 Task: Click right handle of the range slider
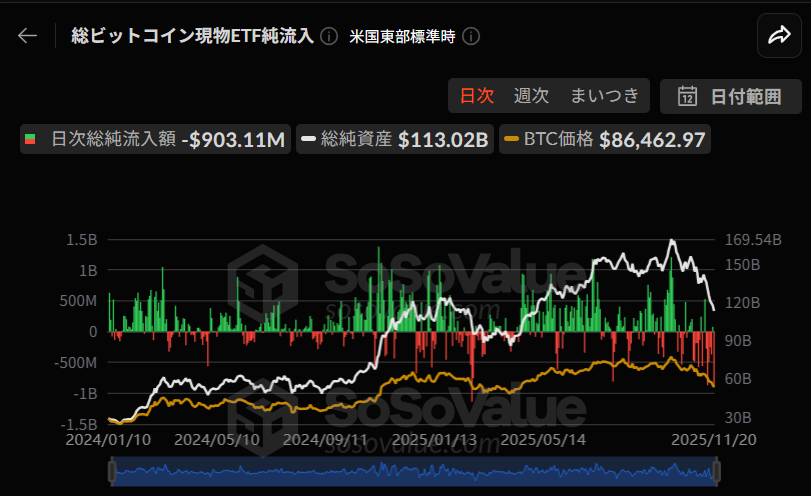click(715, 470)
